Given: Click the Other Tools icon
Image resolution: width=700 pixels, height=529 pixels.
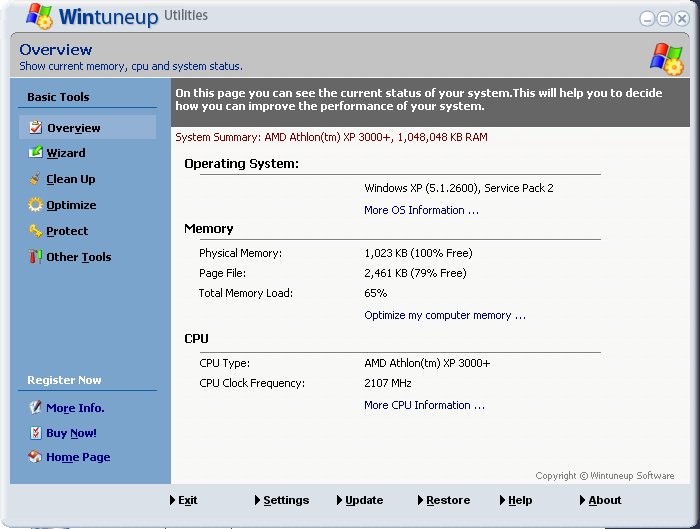Looking at the screenshot, I should (35, 257).
